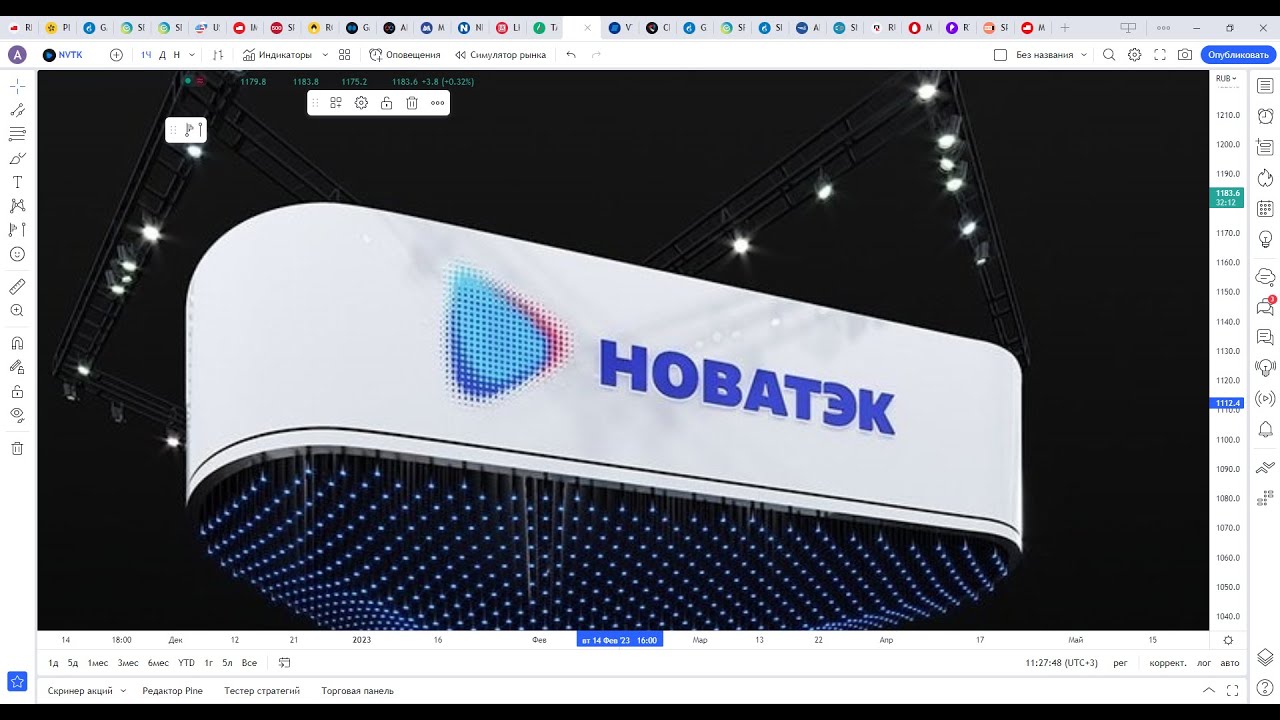Open object tree layers icon
The width and height of the screenshot is (1280, 720).
point(1265,657)
